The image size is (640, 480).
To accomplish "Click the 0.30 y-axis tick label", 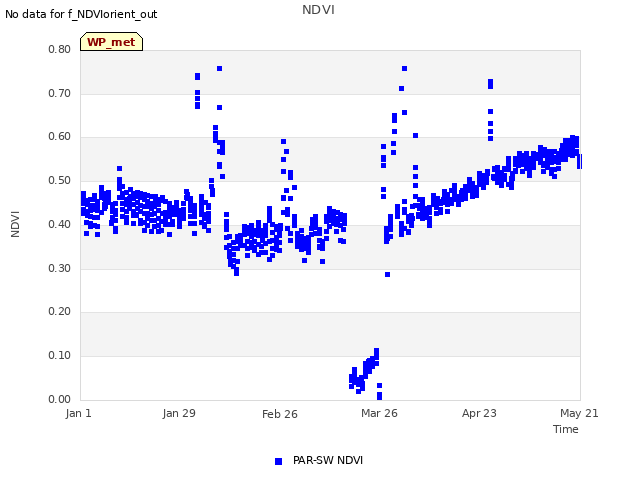I will (x=60, y=269).
